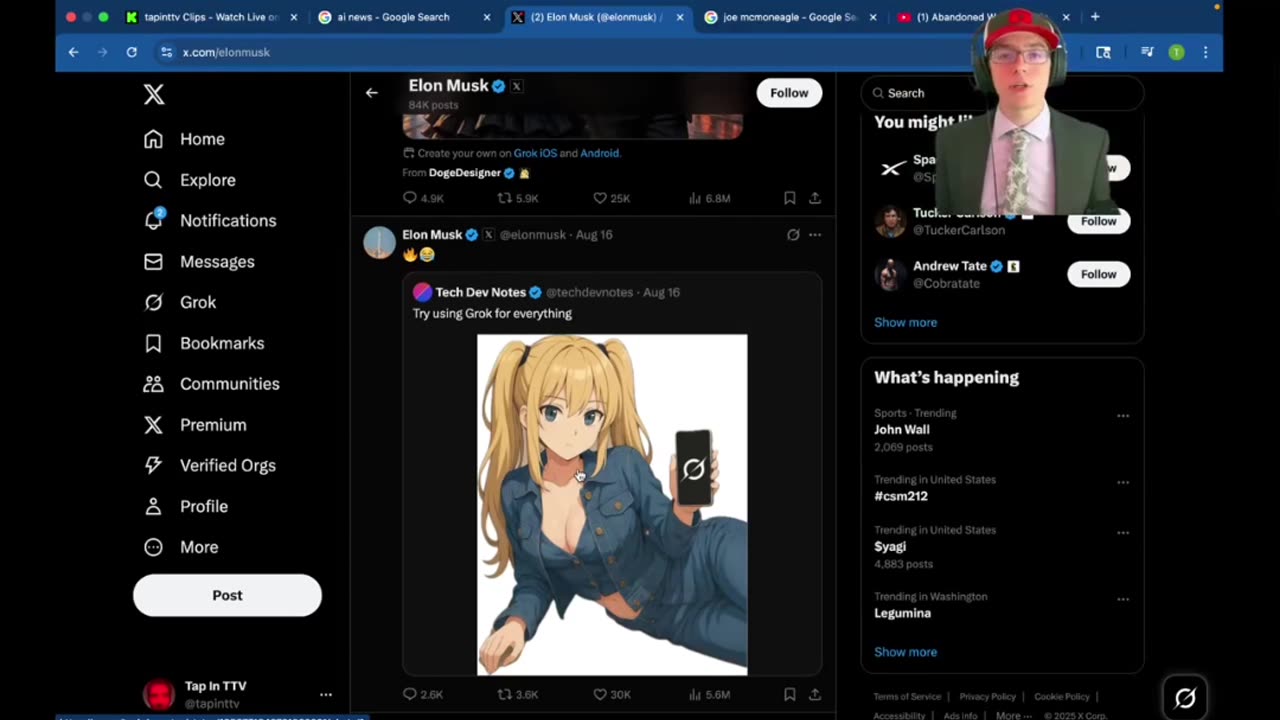Click the Verified Orgs lightning icon
1280x720 pixels.
(153, 465)
